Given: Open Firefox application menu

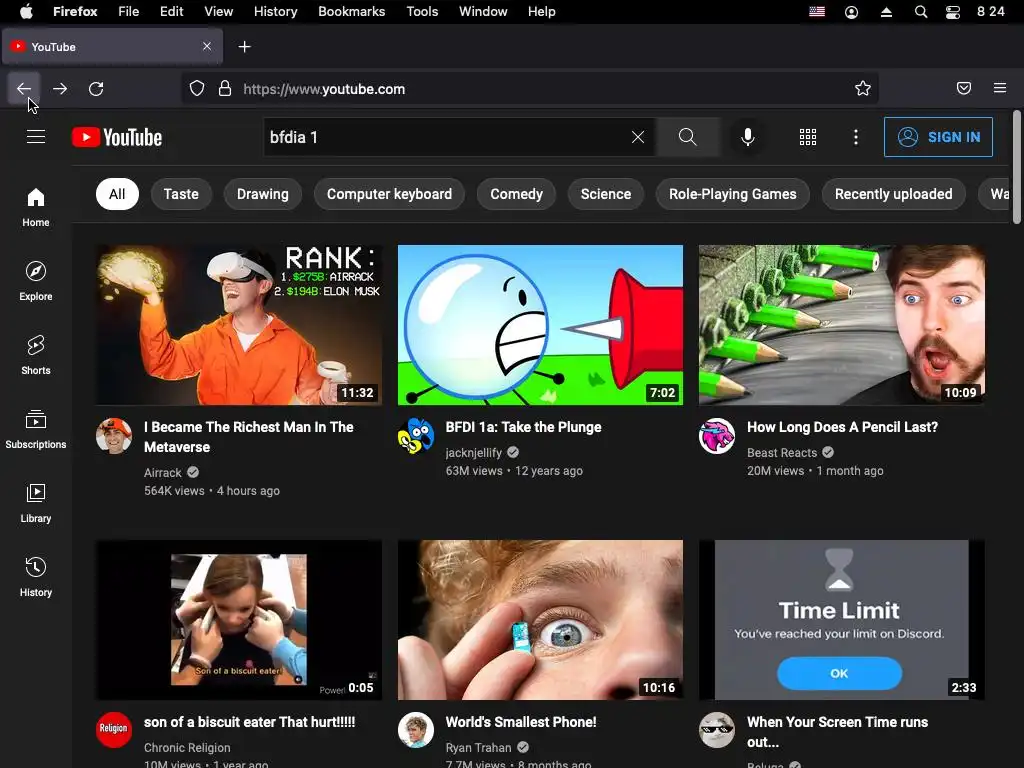Looking at the screenshot, I should point(1000,88).
